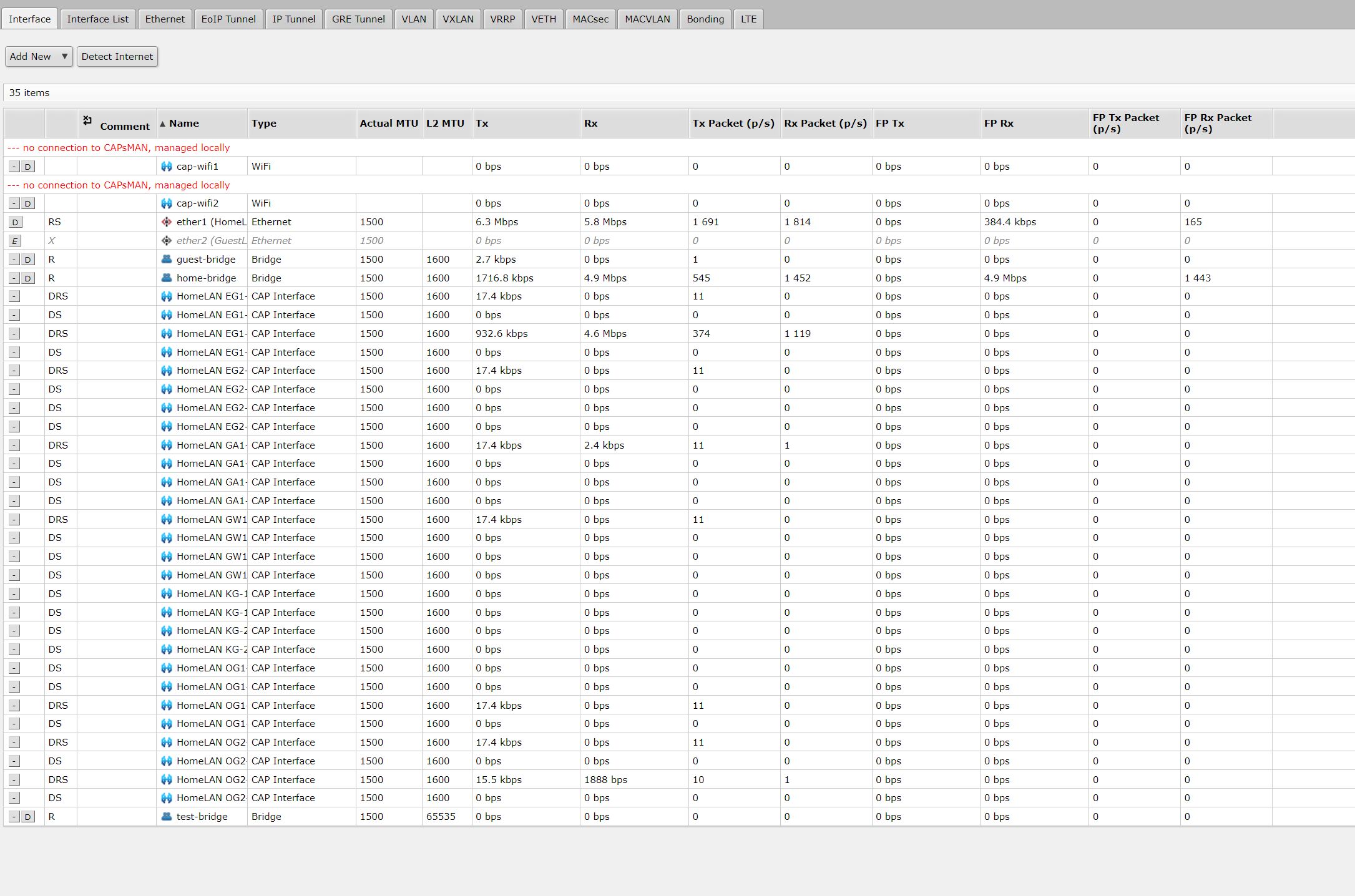The width and height of the screenshot is (1355, 896).
Task: Click the cap-wifi2 WiFi interface icon
Action: [x=166, y=203]
